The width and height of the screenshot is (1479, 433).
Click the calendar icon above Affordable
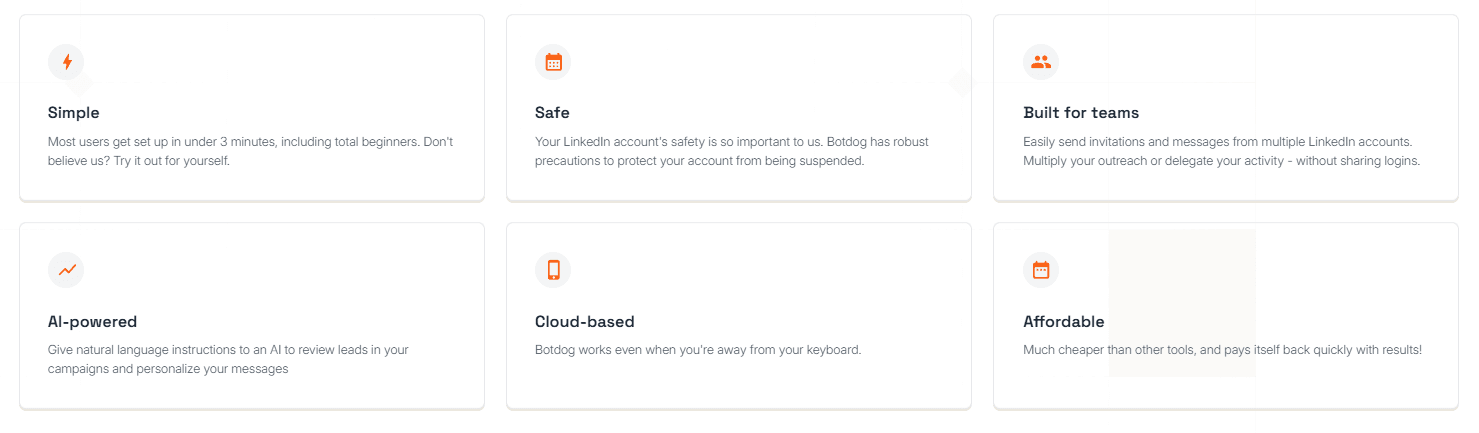(1041, 270)
